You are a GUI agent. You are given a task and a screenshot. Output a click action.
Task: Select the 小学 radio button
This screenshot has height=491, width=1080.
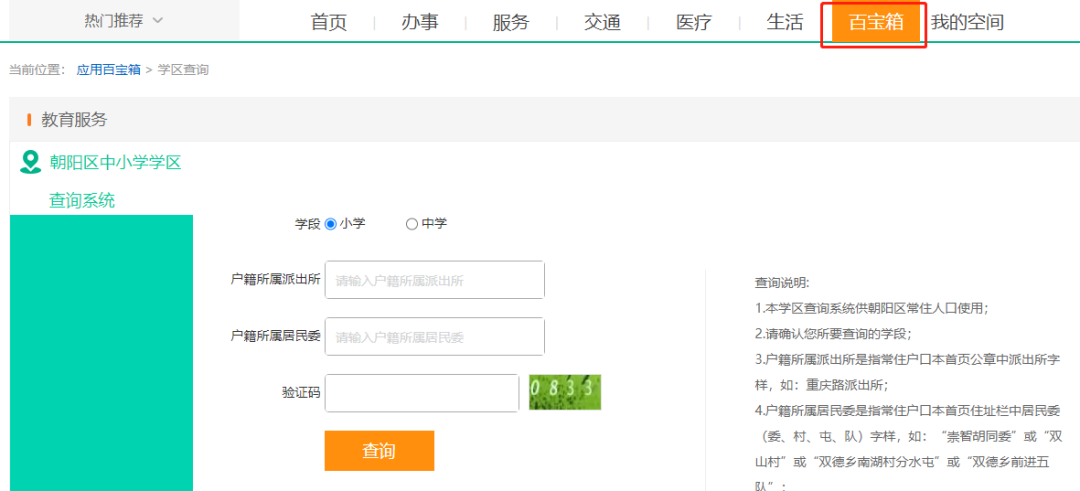tap(331, 224)
